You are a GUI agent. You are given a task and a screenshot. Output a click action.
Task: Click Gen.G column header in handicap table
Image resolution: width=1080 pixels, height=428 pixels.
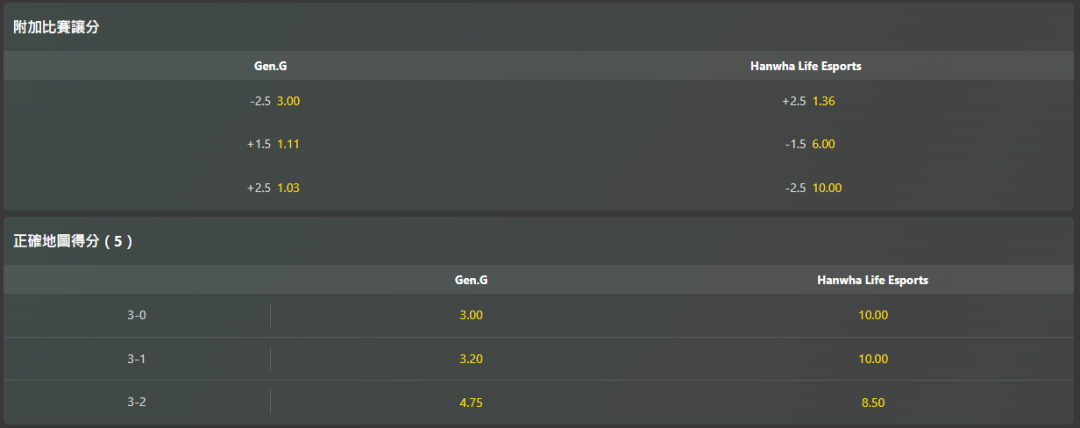(x=271, y=66)
